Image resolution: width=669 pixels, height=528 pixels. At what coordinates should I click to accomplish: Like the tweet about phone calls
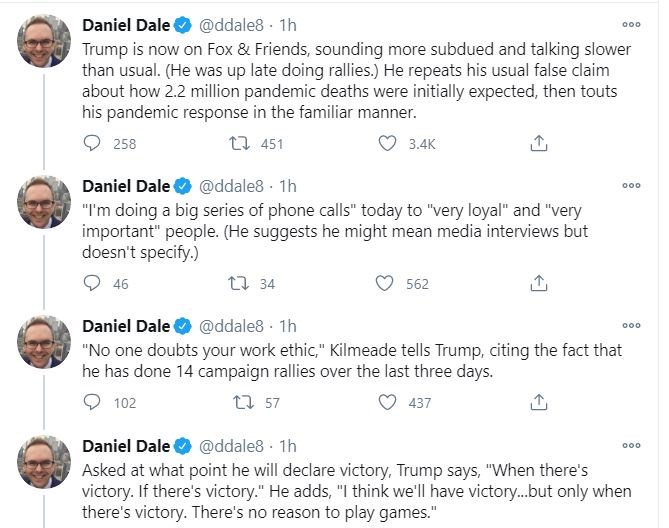click(386, 284)
